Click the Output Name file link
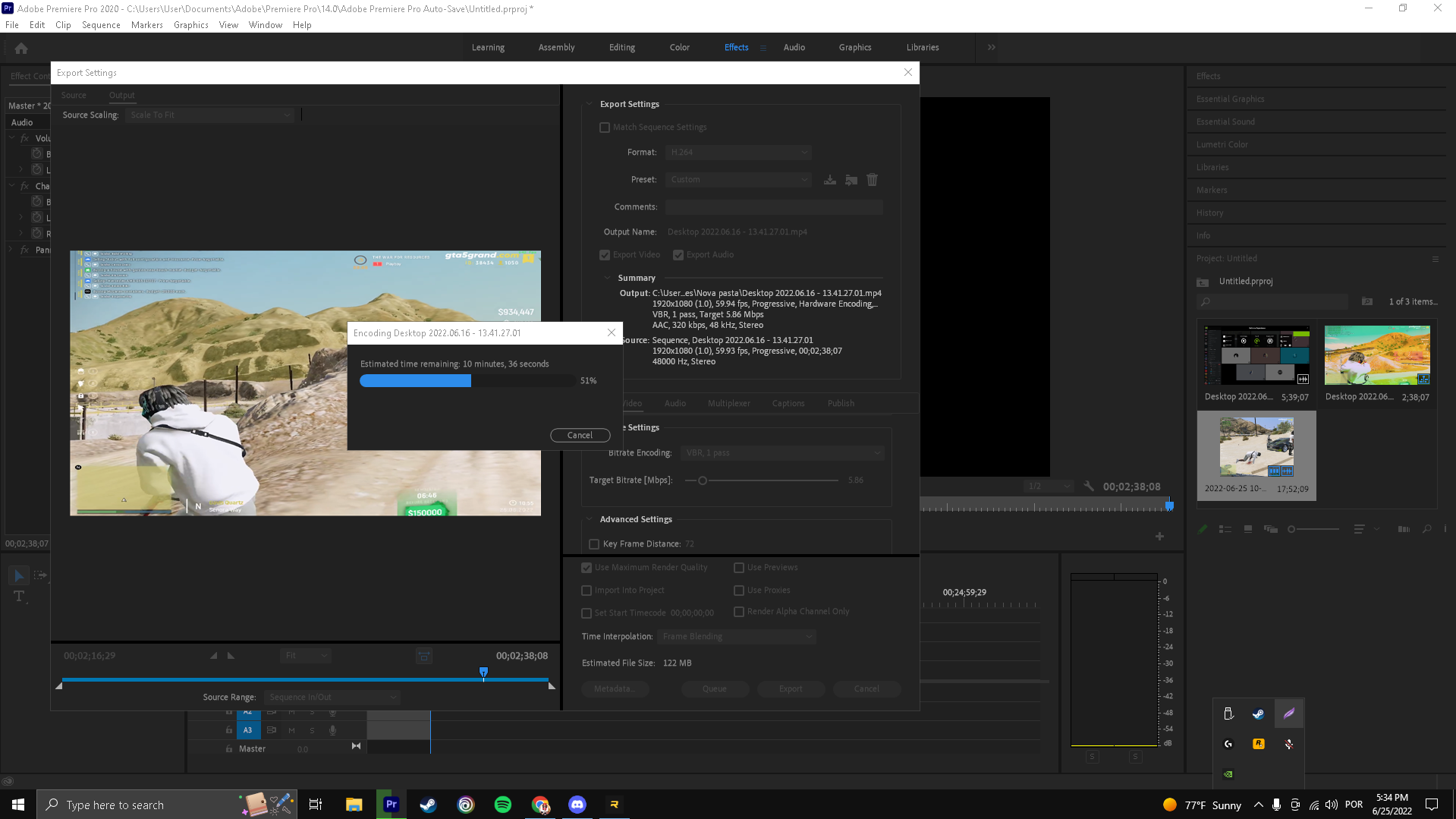This screenshot has width=1456, height=819. click(737, 232)
